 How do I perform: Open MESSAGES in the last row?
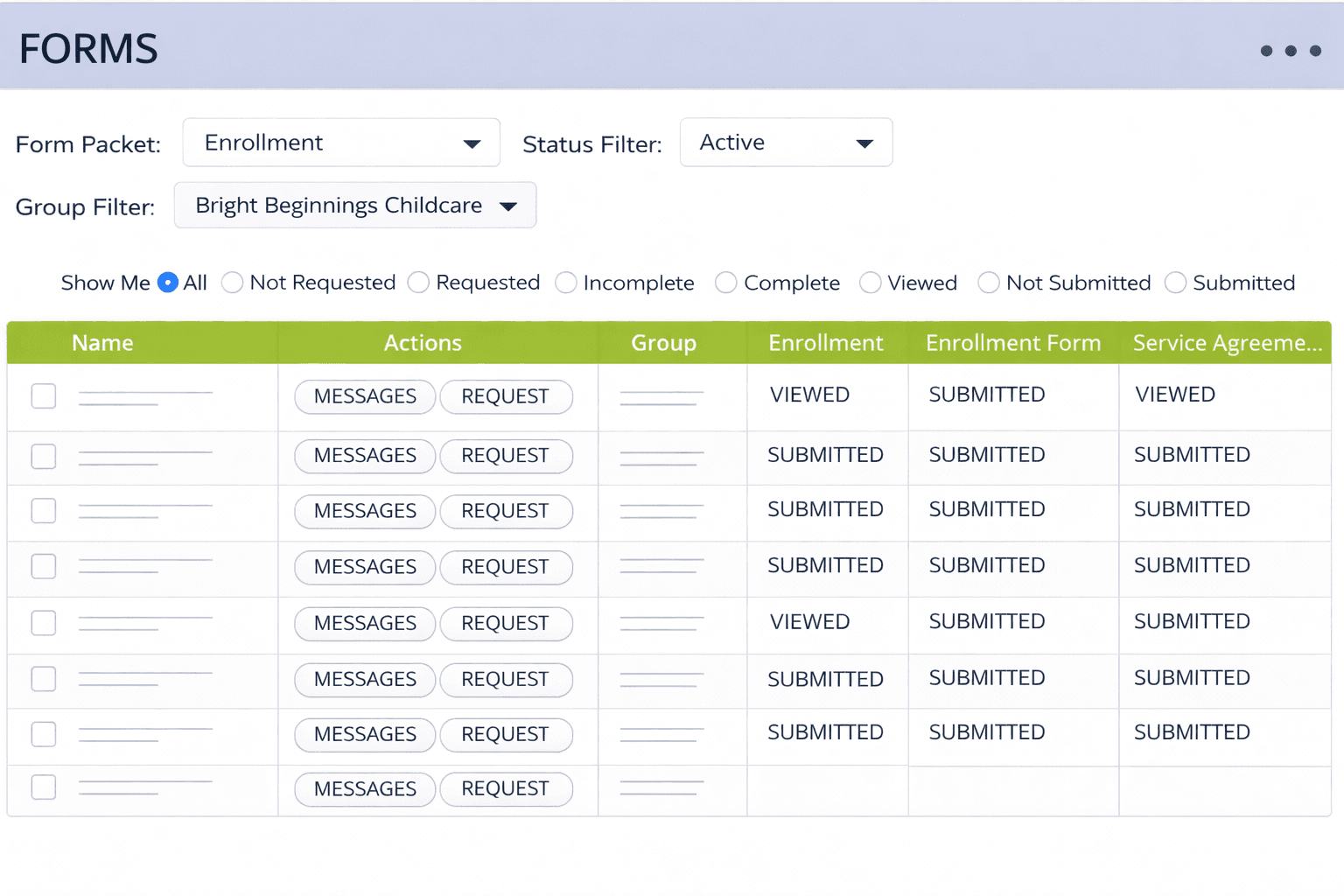click(x=365, y=789)
